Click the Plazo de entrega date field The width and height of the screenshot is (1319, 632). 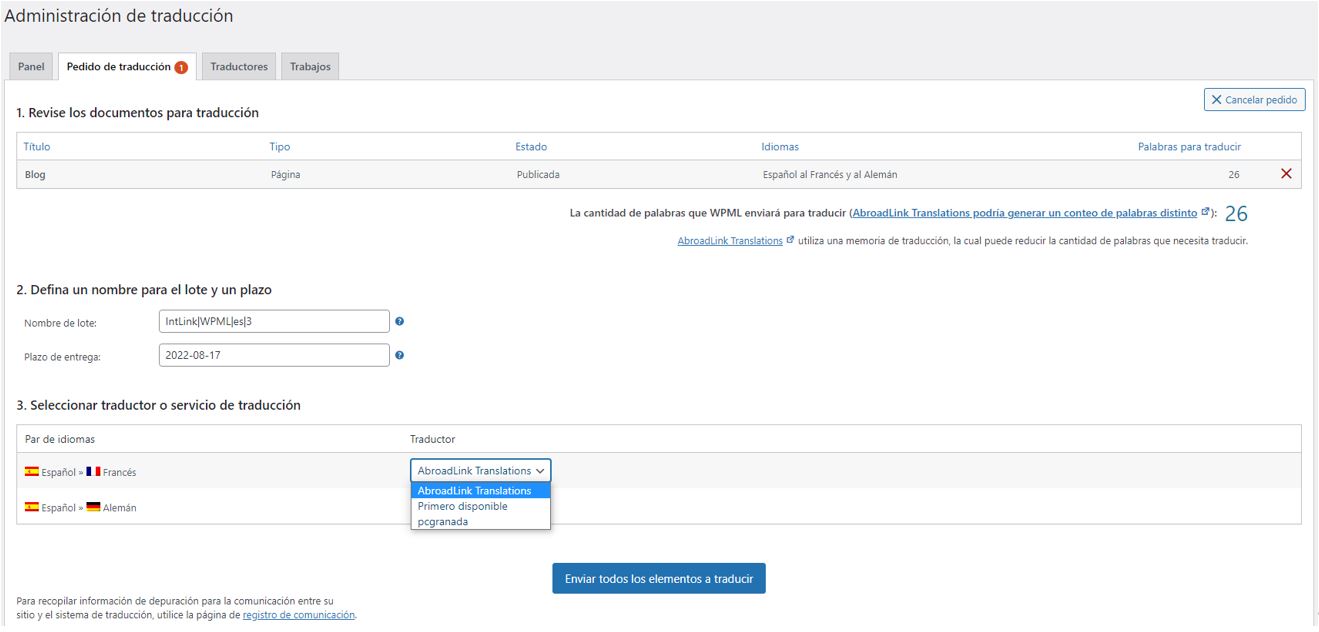pyautogui.click(x=273, y=355)
